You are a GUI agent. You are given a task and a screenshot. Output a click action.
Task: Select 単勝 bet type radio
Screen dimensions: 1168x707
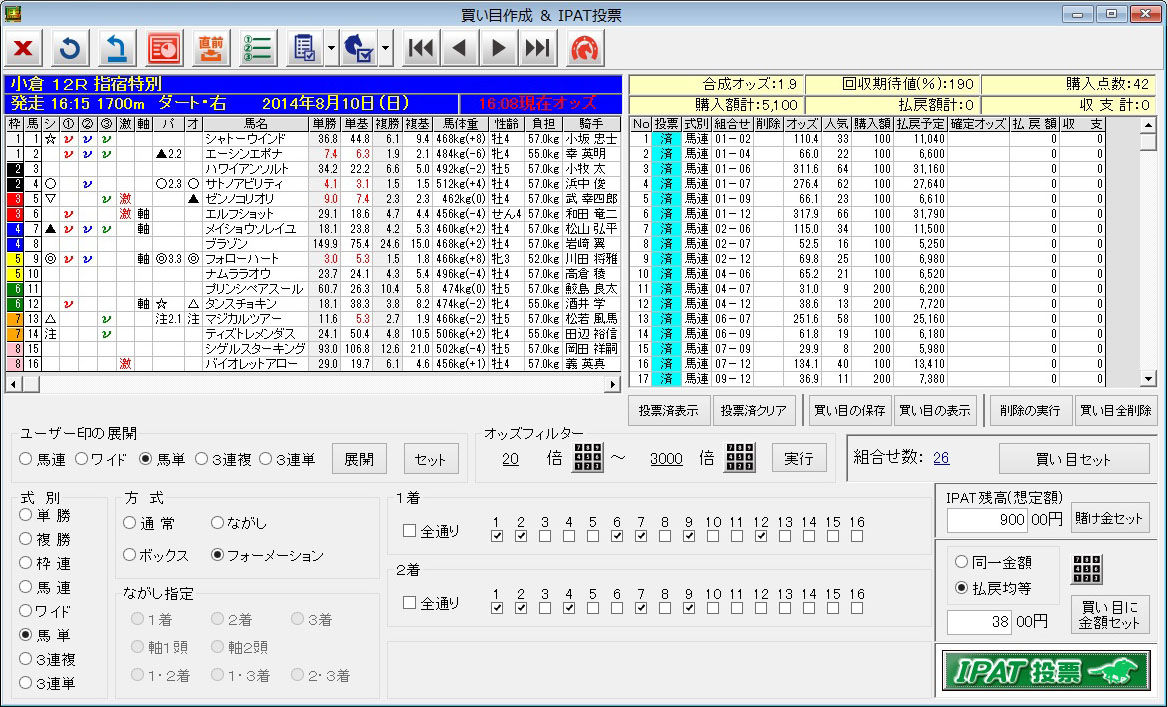pos(26,515)
